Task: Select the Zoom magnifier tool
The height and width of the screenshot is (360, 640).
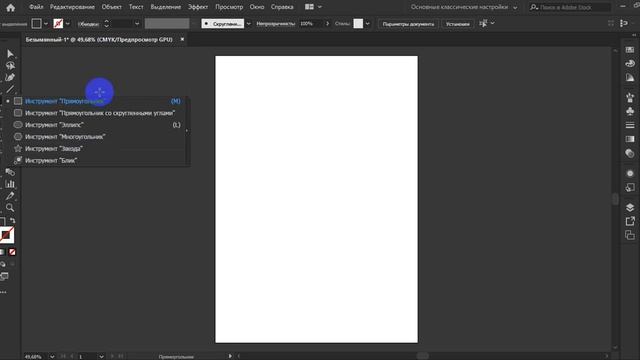Action: pos(10,208)
